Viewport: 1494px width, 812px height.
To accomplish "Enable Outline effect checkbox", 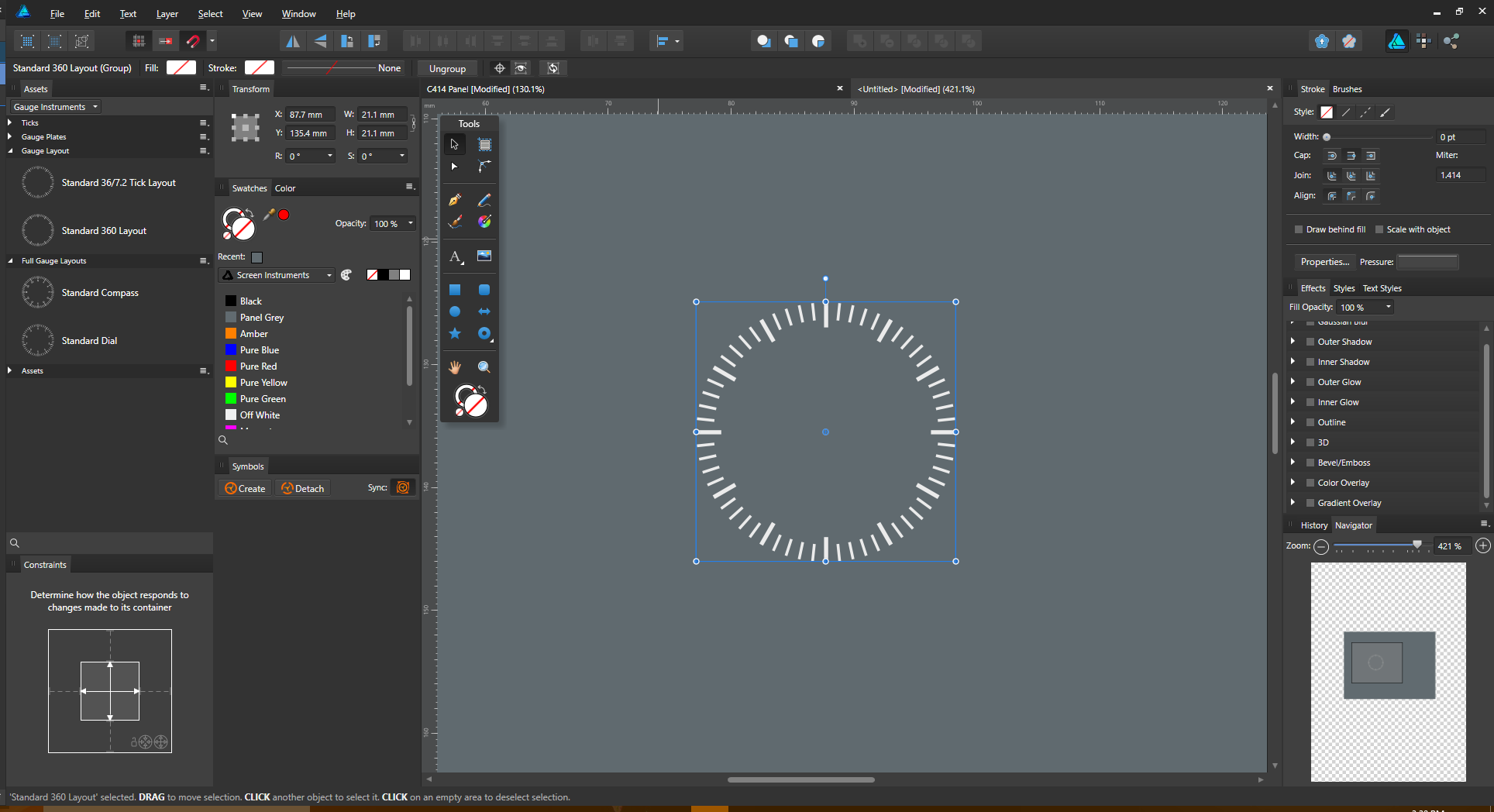I will click(x=1310, y=422).
